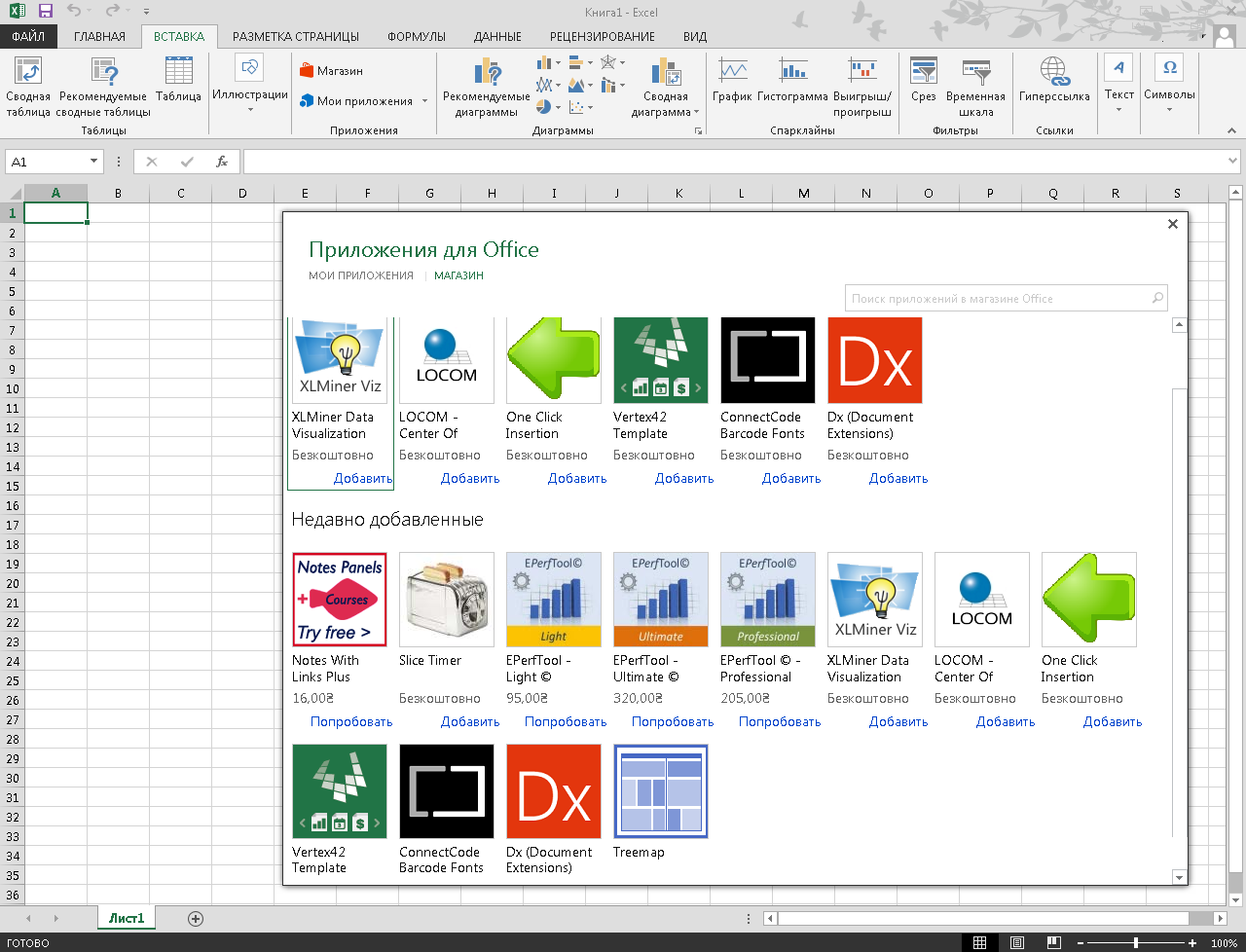Viewport: 1246px width, 952px height.
Task: Switch to the Home (ГЛАВНАЯ) tab
Action: (x=99, y=37)
